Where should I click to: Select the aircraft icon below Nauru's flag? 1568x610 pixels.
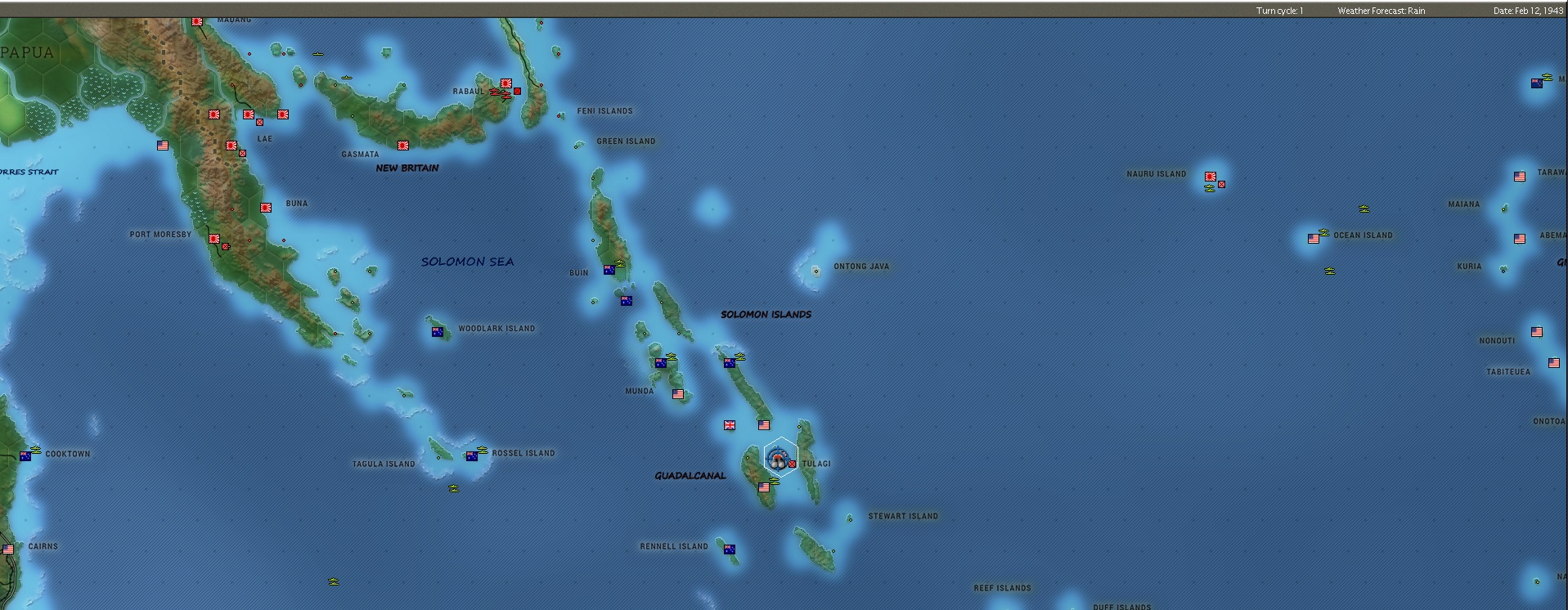point(1210,189)
